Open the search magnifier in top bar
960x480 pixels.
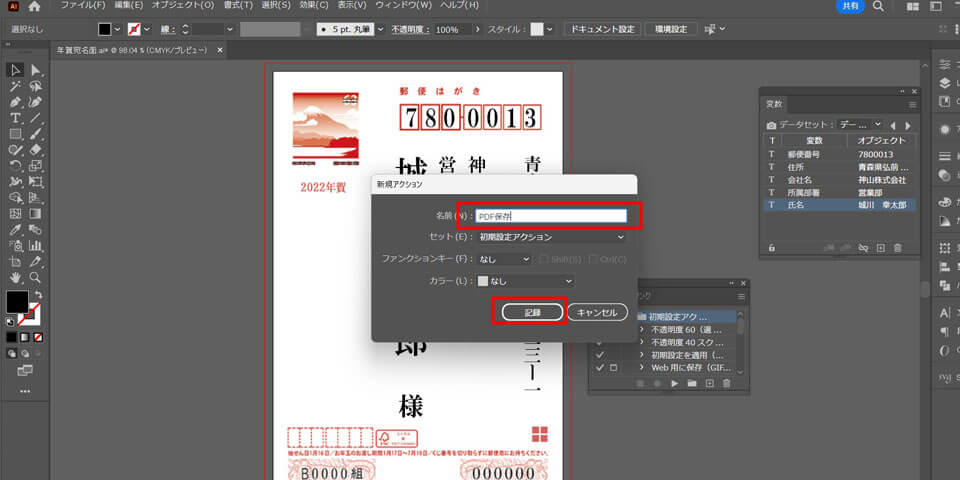click(877, 7)
